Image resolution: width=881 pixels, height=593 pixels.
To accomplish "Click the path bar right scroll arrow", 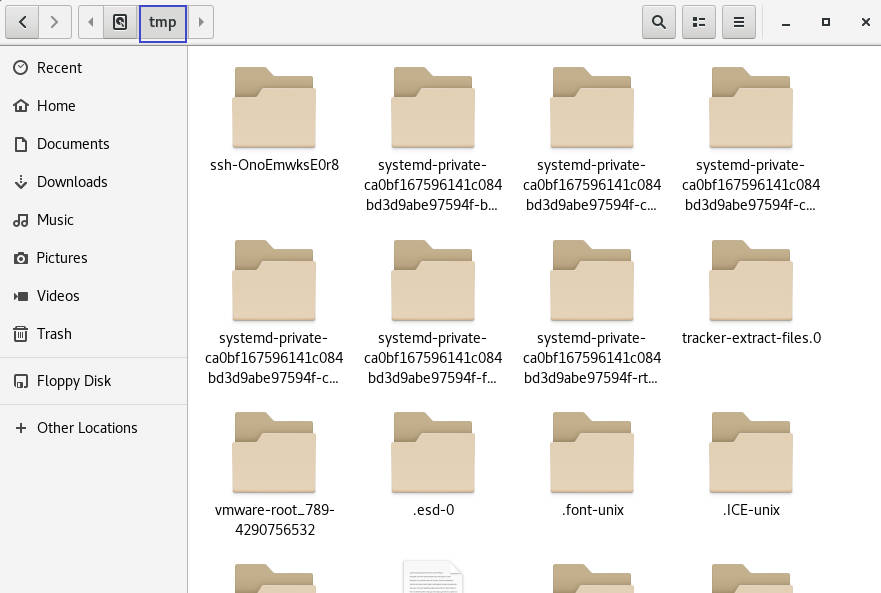I will (x=201, y=22).
